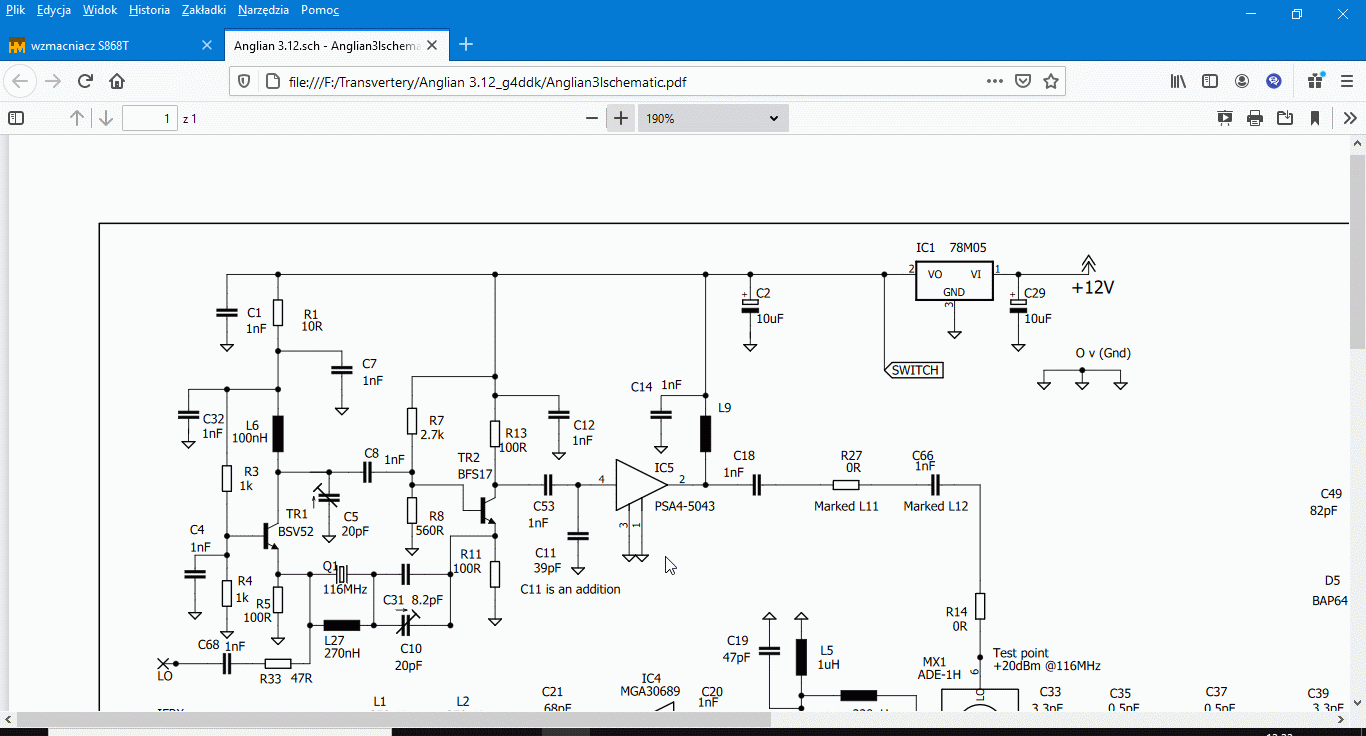Toggle the Firefox sidebars button
This screenshot has width=1366, height=736.
coord(1210,82)
